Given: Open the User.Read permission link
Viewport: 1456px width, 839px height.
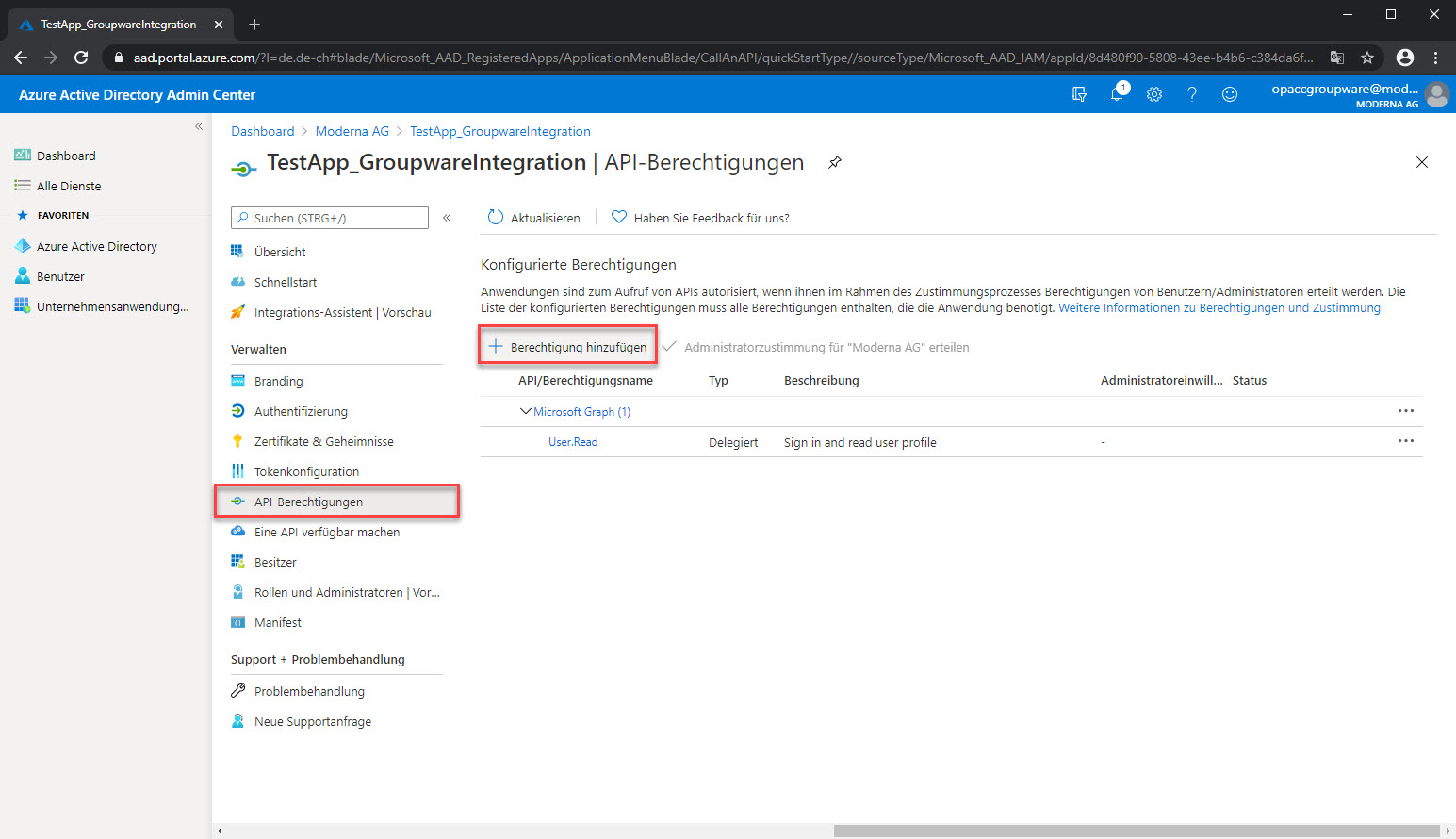Looking at the screenshot, I should (573, 442).
